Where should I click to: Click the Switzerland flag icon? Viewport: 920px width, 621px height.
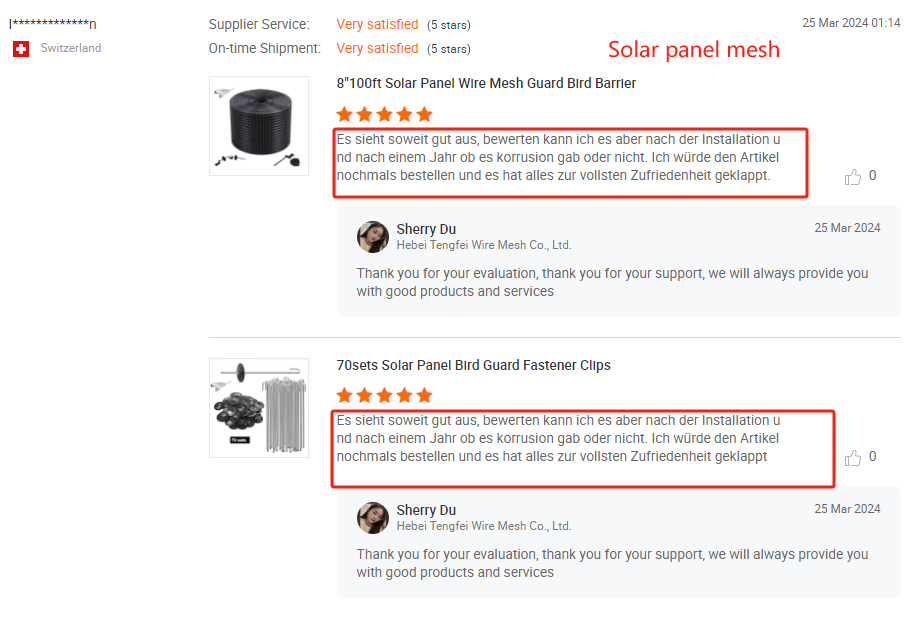click(21, 48)
